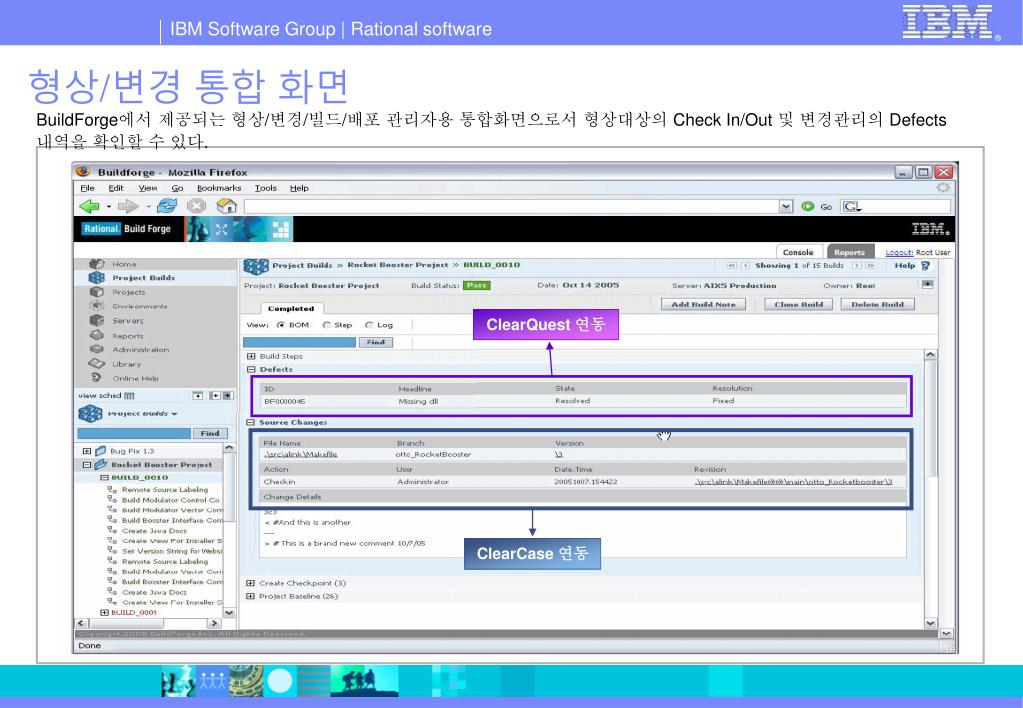Click the Firefox URL address field
Viewport: 1023px width, 708px height.
[x=512, y=206]
